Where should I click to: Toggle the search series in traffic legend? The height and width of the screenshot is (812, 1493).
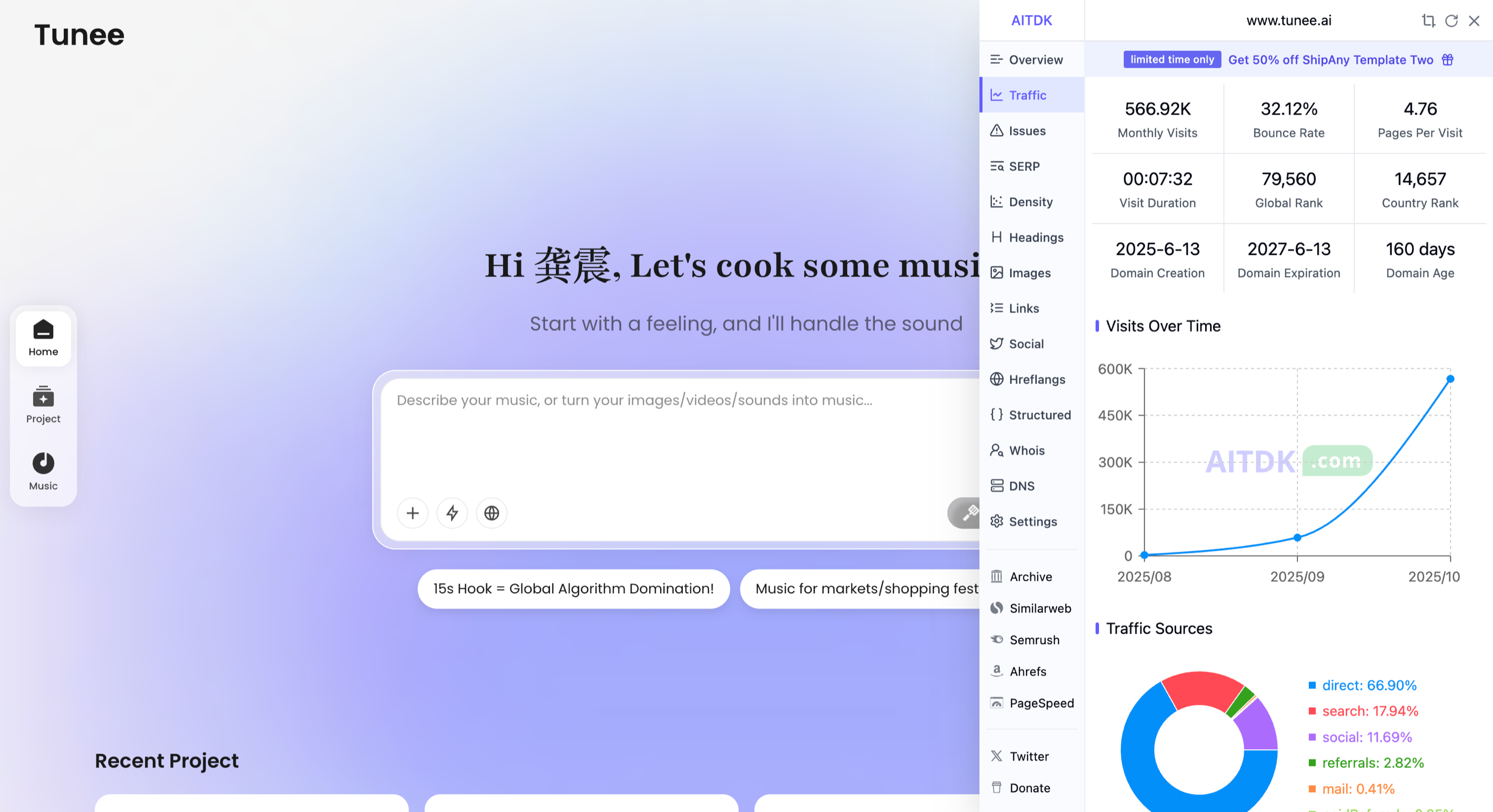[1369, 711]
